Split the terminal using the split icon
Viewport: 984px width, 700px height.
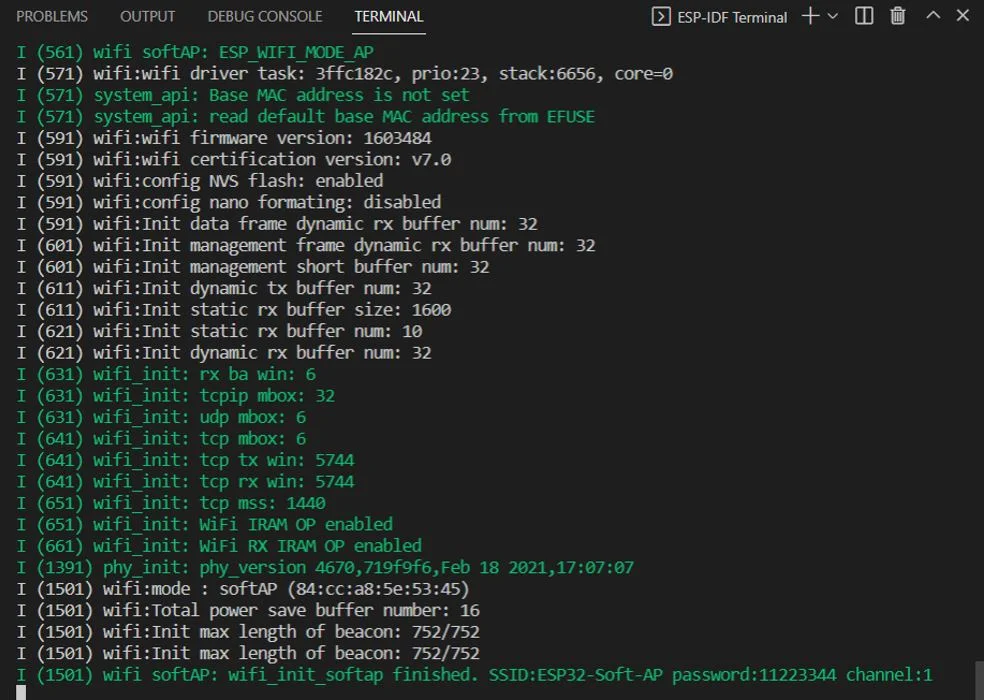point(864,16)
